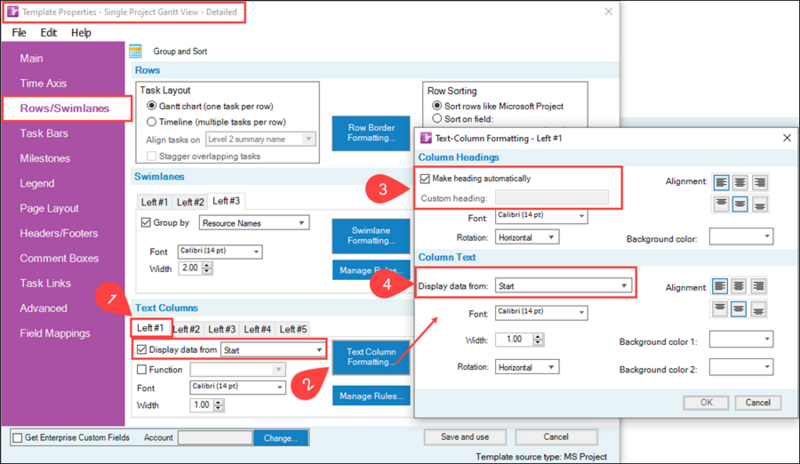Toggle the swimlane Group by checkbox
This screenshot has width=800, height=464.
click(x=146, y=223)
